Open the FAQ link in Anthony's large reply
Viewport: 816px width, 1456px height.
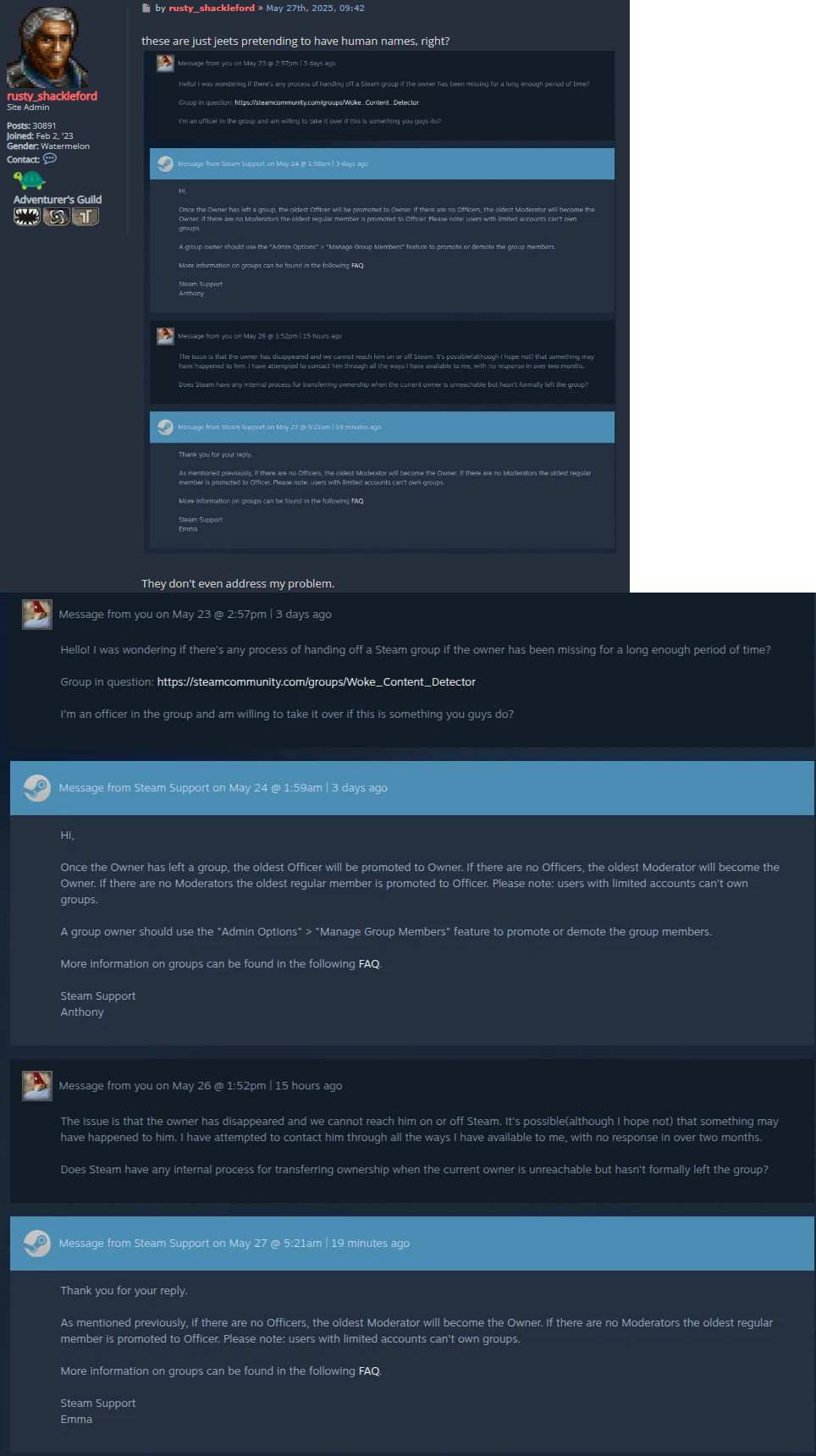369,964
